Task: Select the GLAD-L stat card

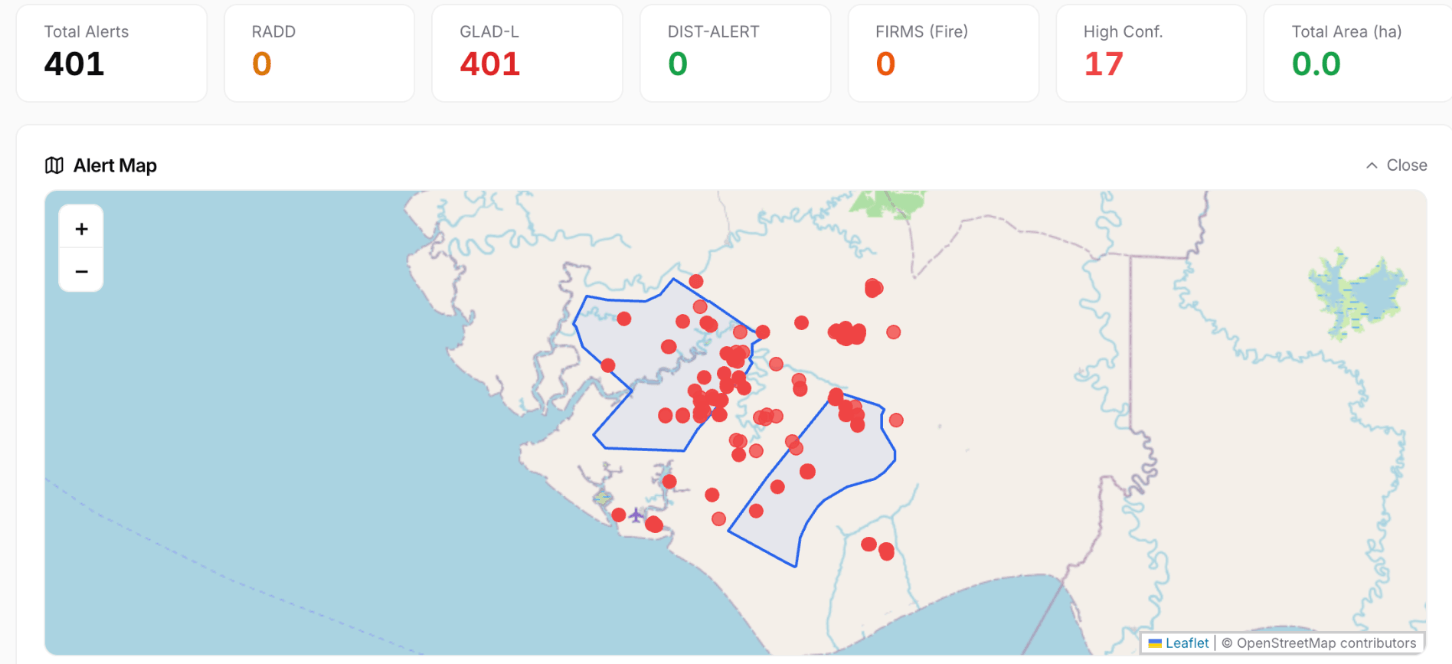Action: coord(527,53)
